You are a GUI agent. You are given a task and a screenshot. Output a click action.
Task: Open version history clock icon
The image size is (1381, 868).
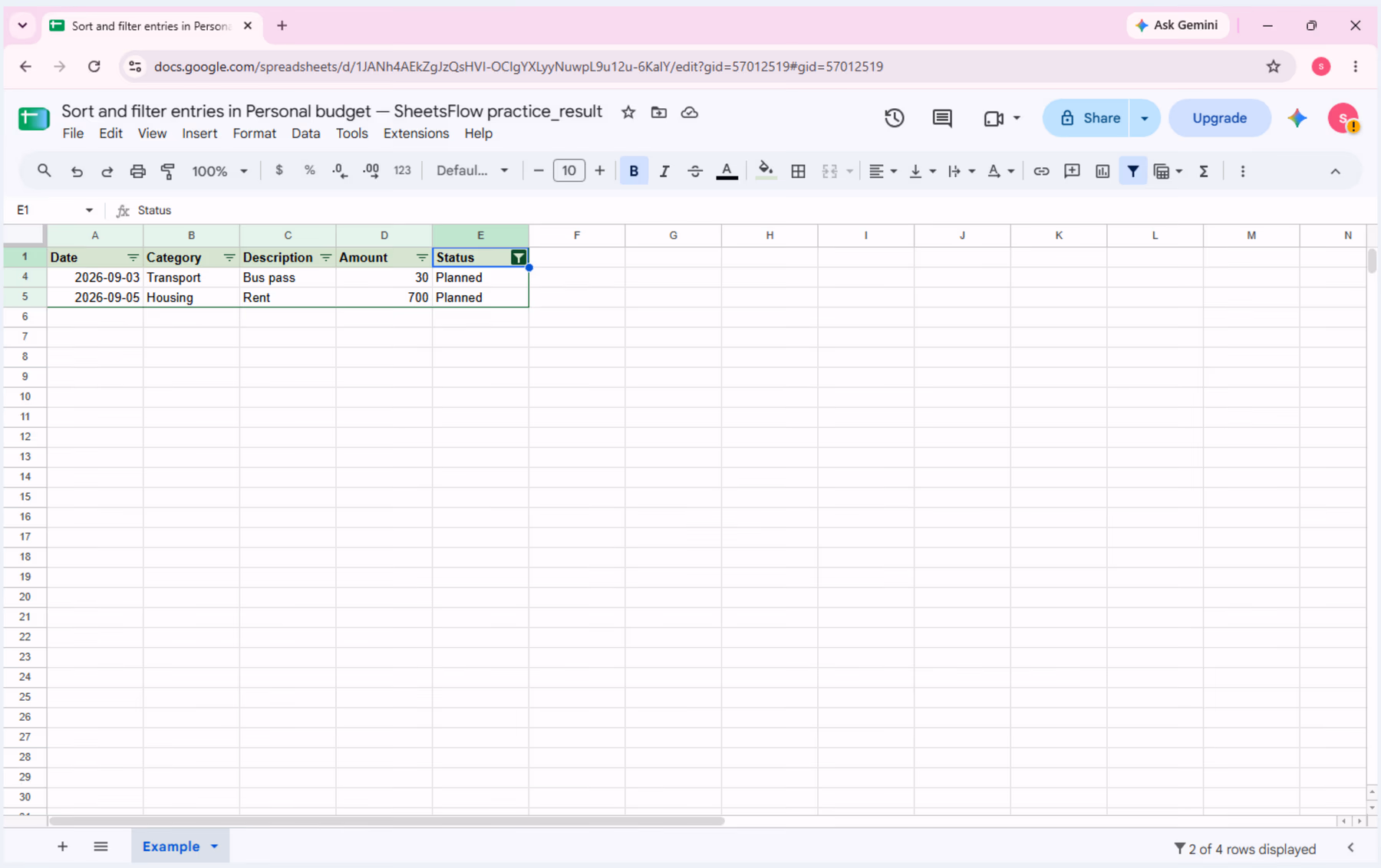coord(895,118)
